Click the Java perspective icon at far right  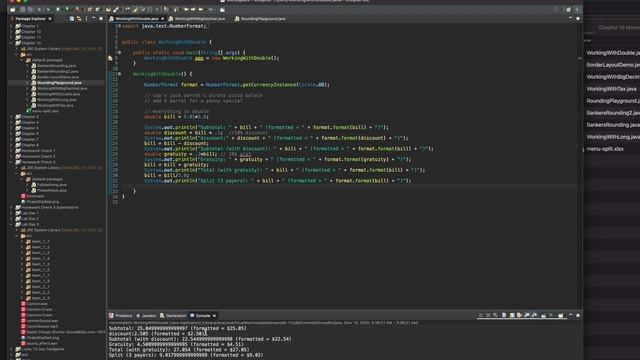(577, 9)
